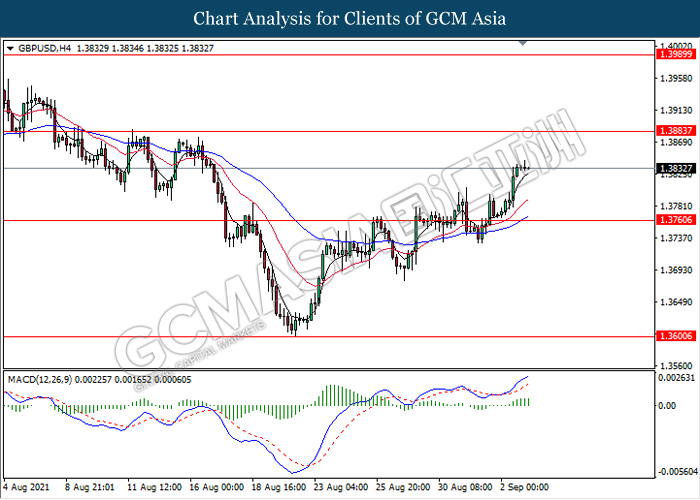Click the 8 Aug 21:01 time label
The width and height of the screenshot is (700, 500).
[90, 487]
